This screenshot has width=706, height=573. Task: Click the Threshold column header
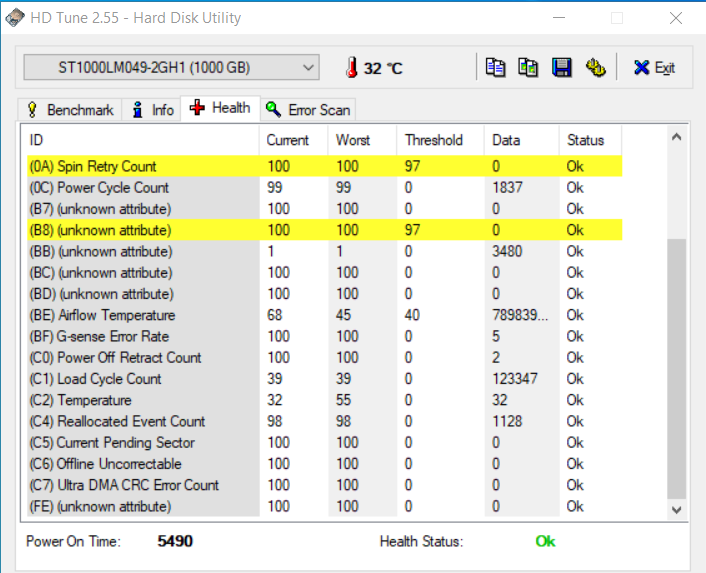(x=440, y=140)
